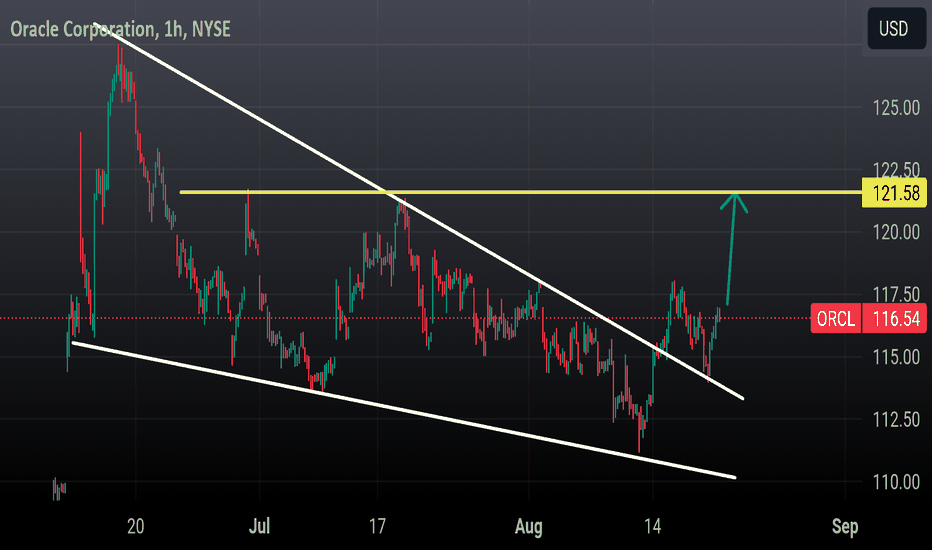Click the yellow 121.58 price label

pos(894,193)
